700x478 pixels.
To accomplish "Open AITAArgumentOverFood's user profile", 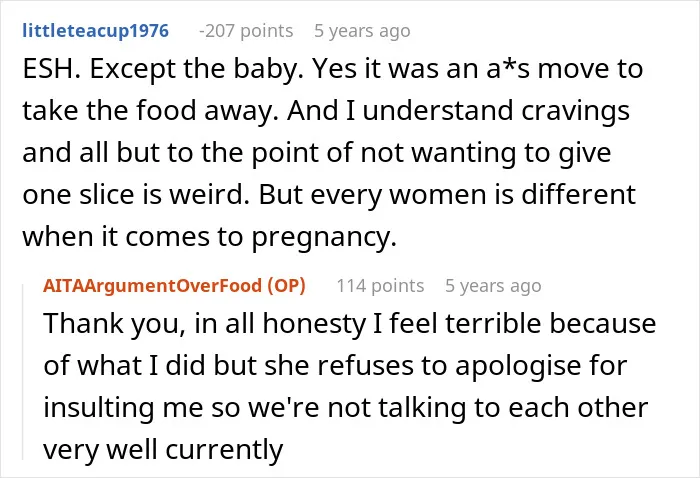I will coord(154,286).
